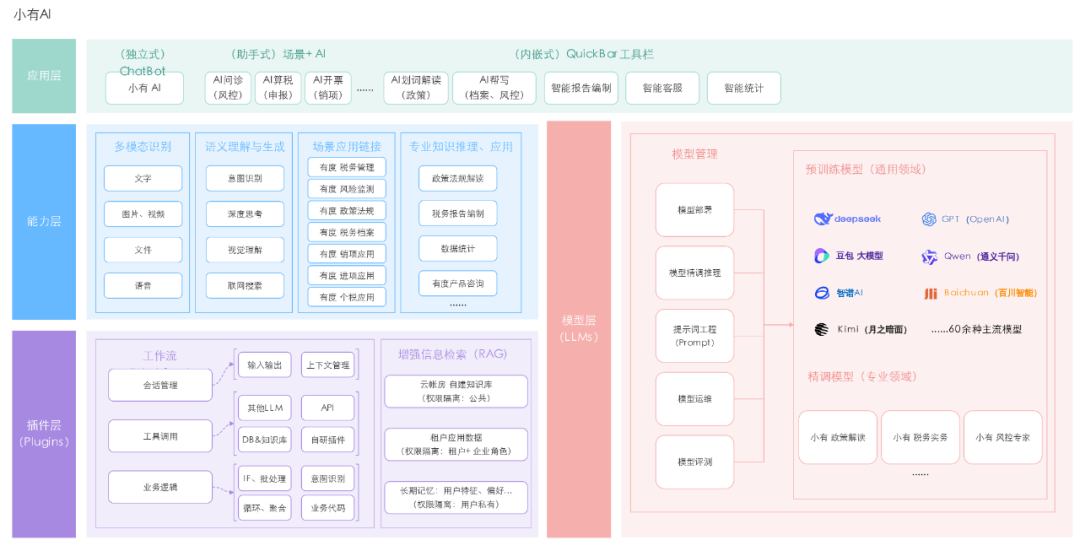Click the 有度 风险监测 box
This screenshot has width=1080, height=551.
[x=347, y=189]
